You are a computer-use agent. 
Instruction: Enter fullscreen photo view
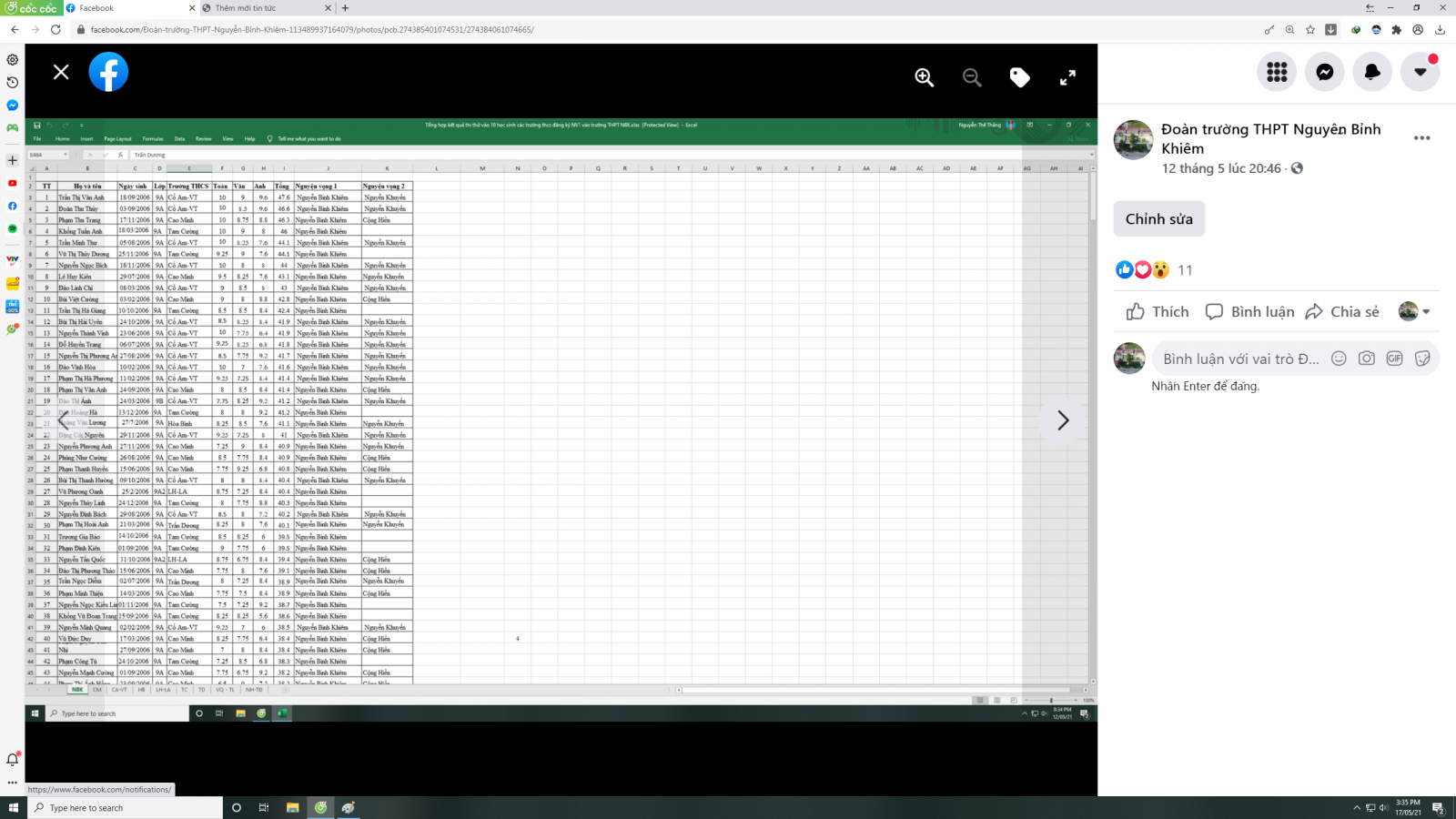click(x=1067, y=78)
